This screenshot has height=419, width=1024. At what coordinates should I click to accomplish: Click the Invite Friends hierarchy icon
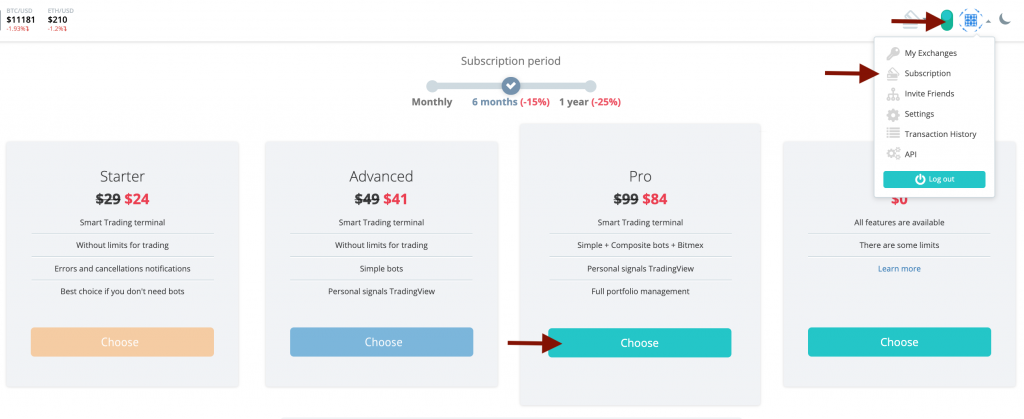[893, 94]
